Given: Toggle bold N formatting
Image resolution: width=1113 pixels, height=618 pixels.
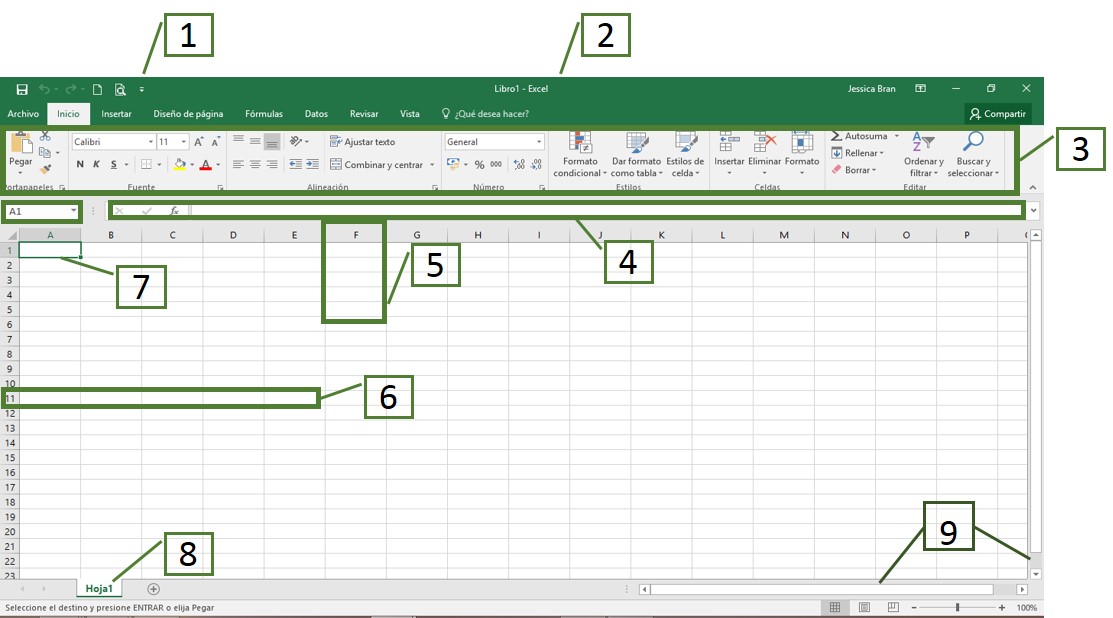Looking at the screenshot, I should (80, 165).
